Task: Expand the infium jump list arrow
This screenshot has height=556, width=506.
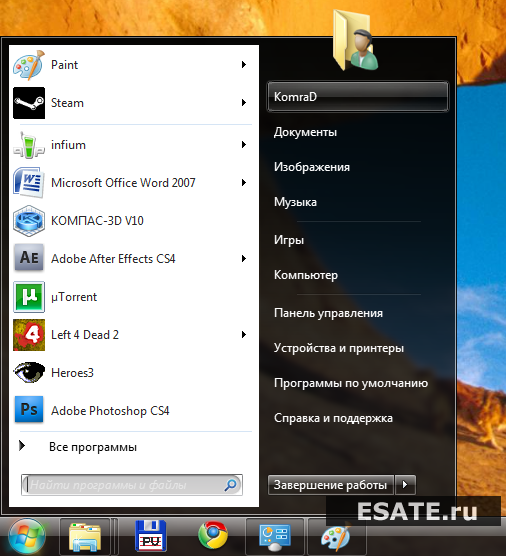Action: (x=244, y=144)
